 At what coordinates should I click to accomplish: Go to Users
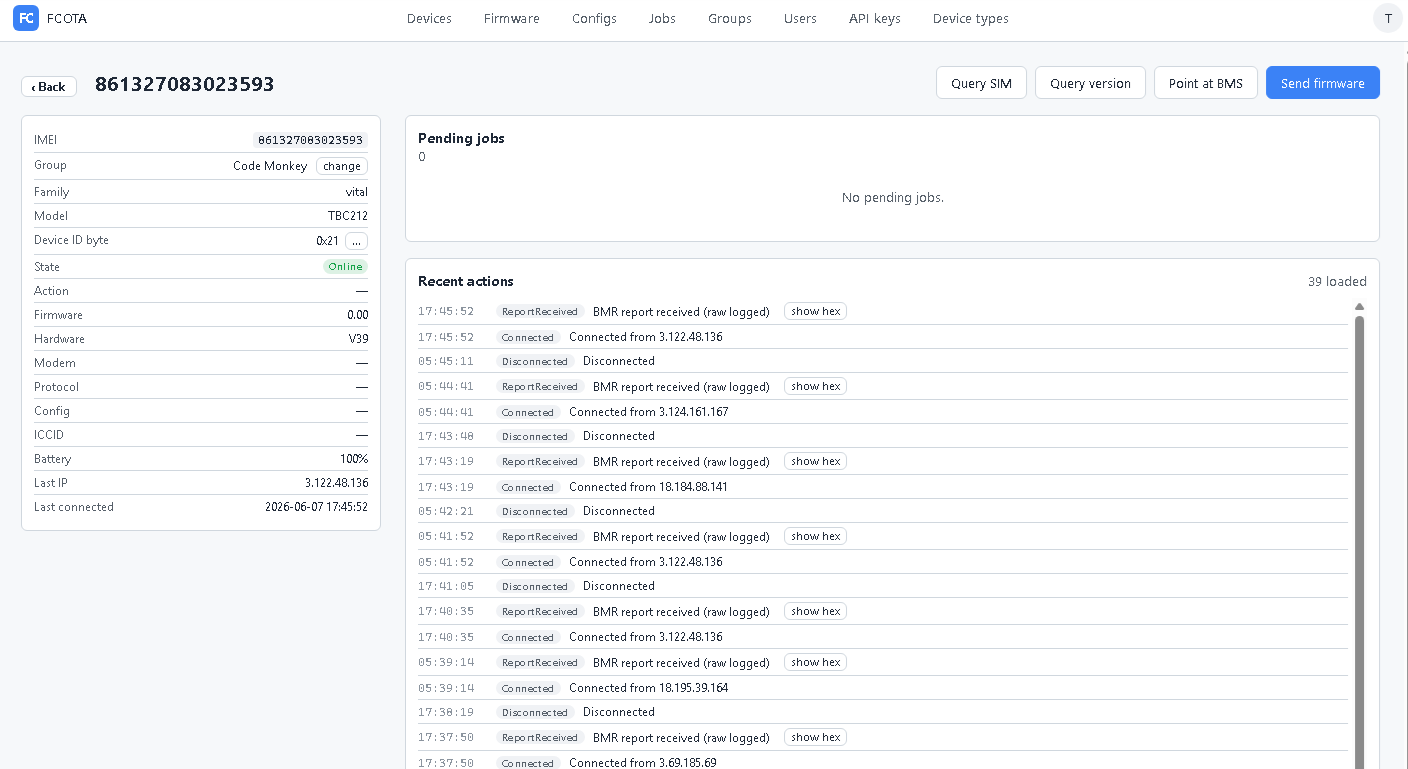(x=800, y=18)
